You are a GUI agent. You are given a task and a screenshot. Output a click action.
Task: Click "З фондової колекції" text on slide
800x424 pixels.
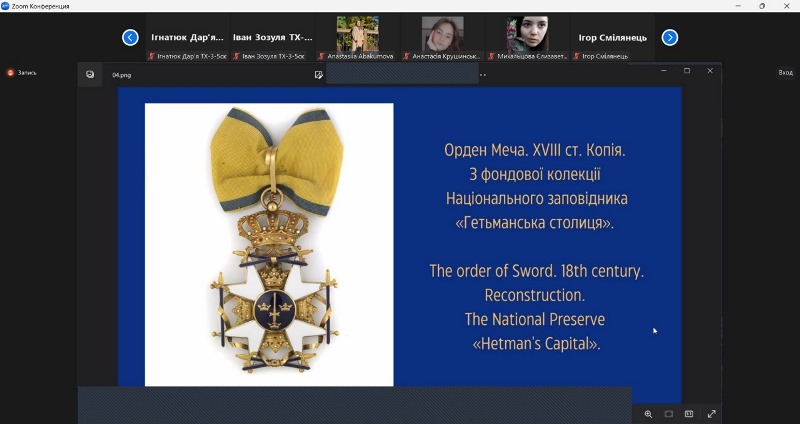point(535,174)
